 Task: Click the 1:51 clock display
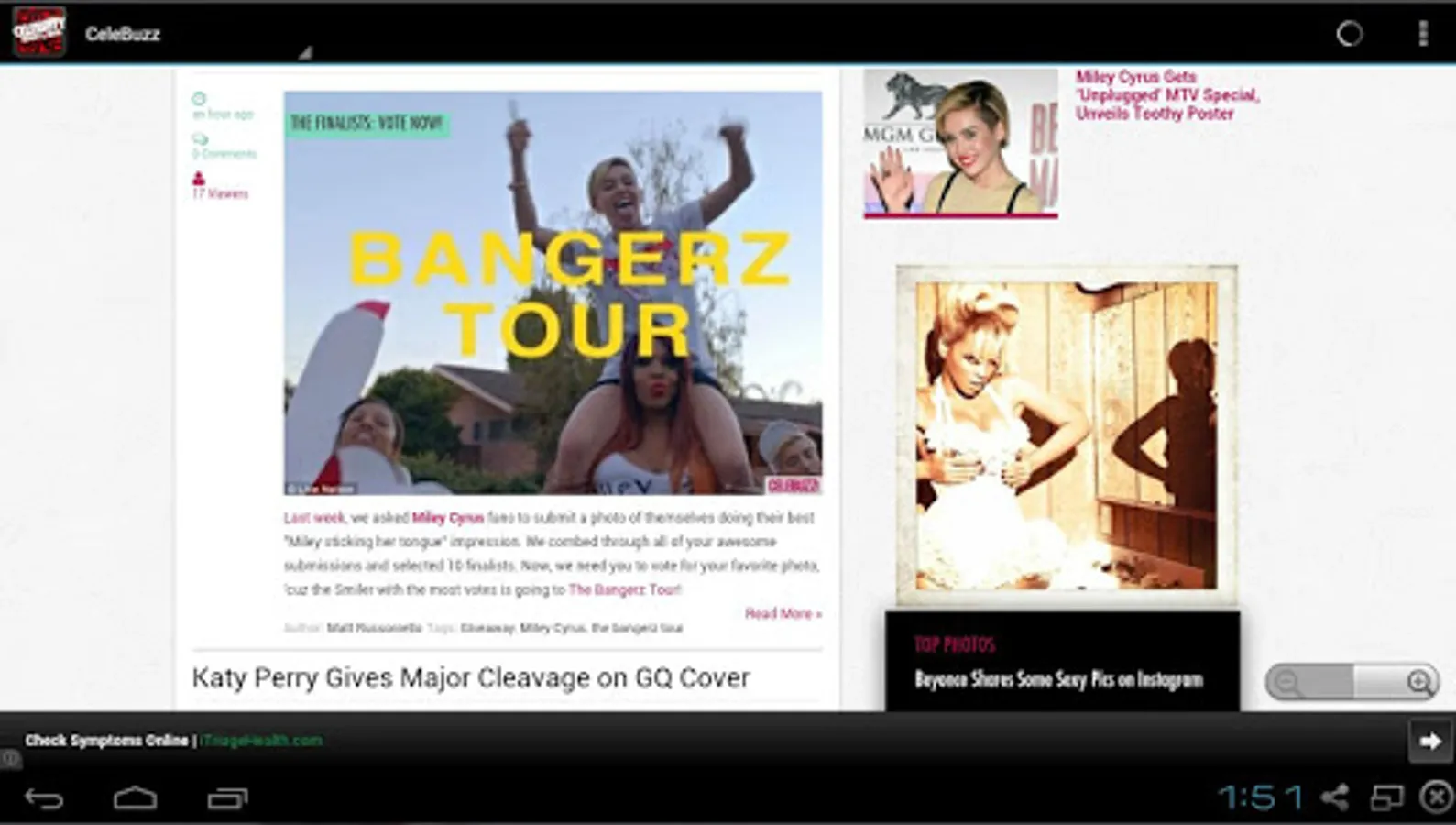(x=1260, y=797)
